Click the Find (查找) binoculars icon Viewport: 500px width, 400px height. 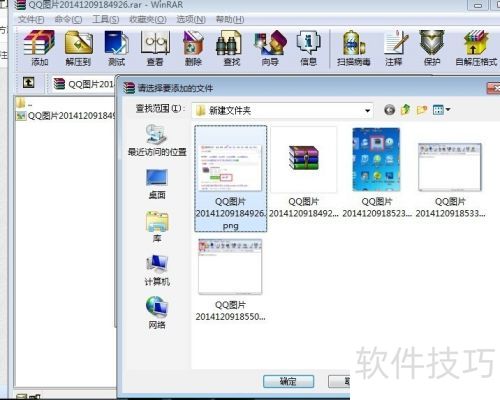(x=231, y=48)
